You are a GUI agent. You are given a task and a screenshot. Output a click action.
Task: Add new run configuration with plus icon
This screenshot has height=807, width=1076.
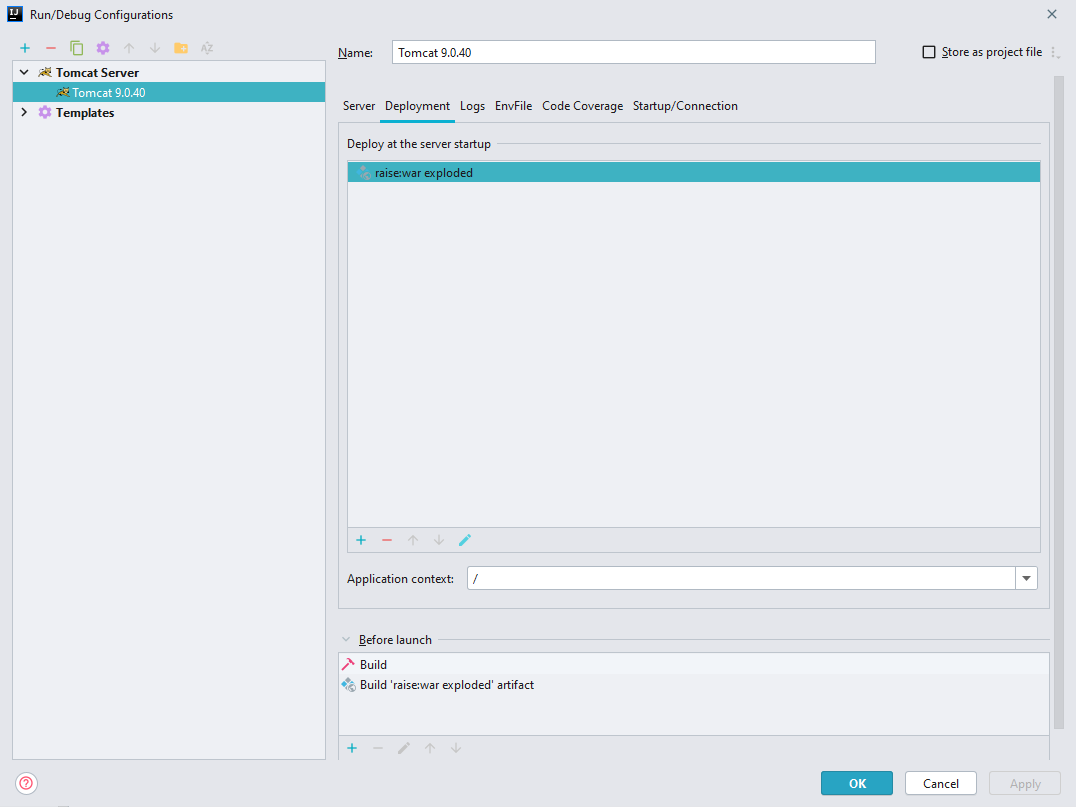click(x=25, y=48)
